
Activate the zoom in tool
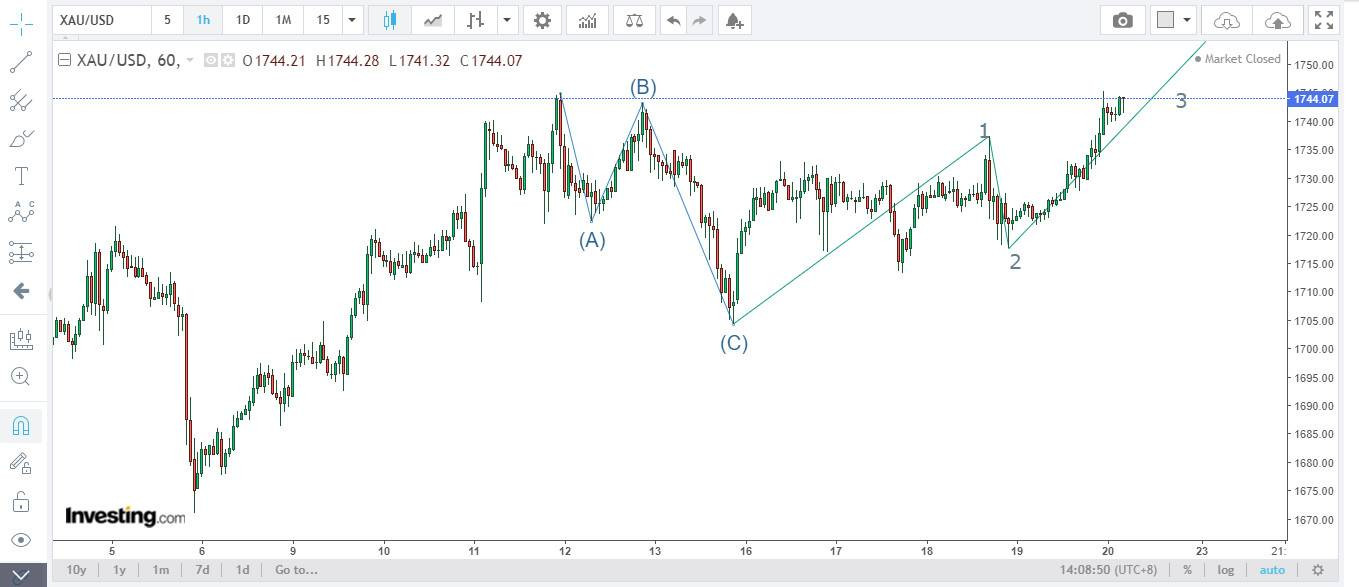point(21,377)
